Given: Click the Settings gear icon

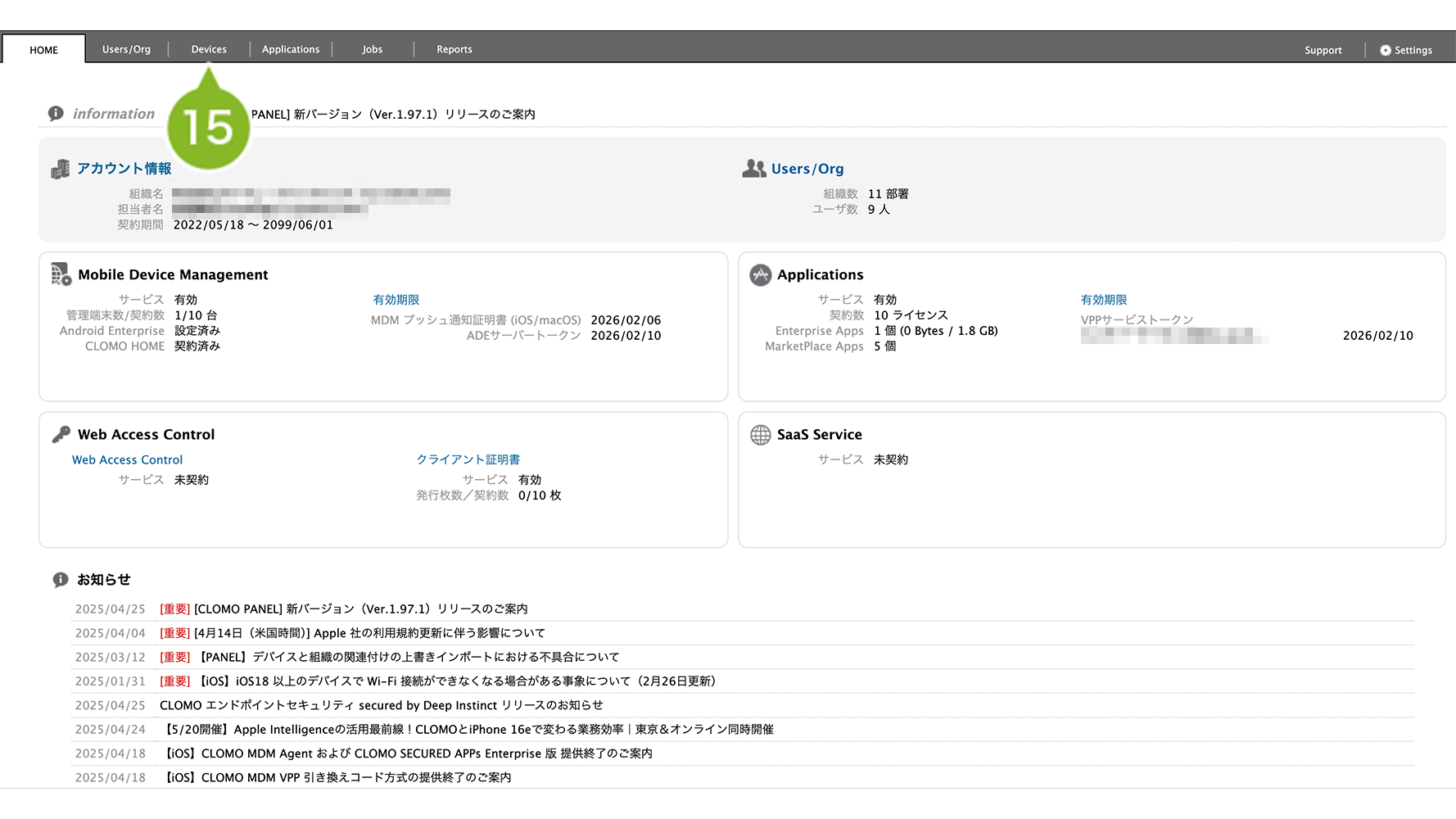Looking at the screenshot, I should 1386,50.
